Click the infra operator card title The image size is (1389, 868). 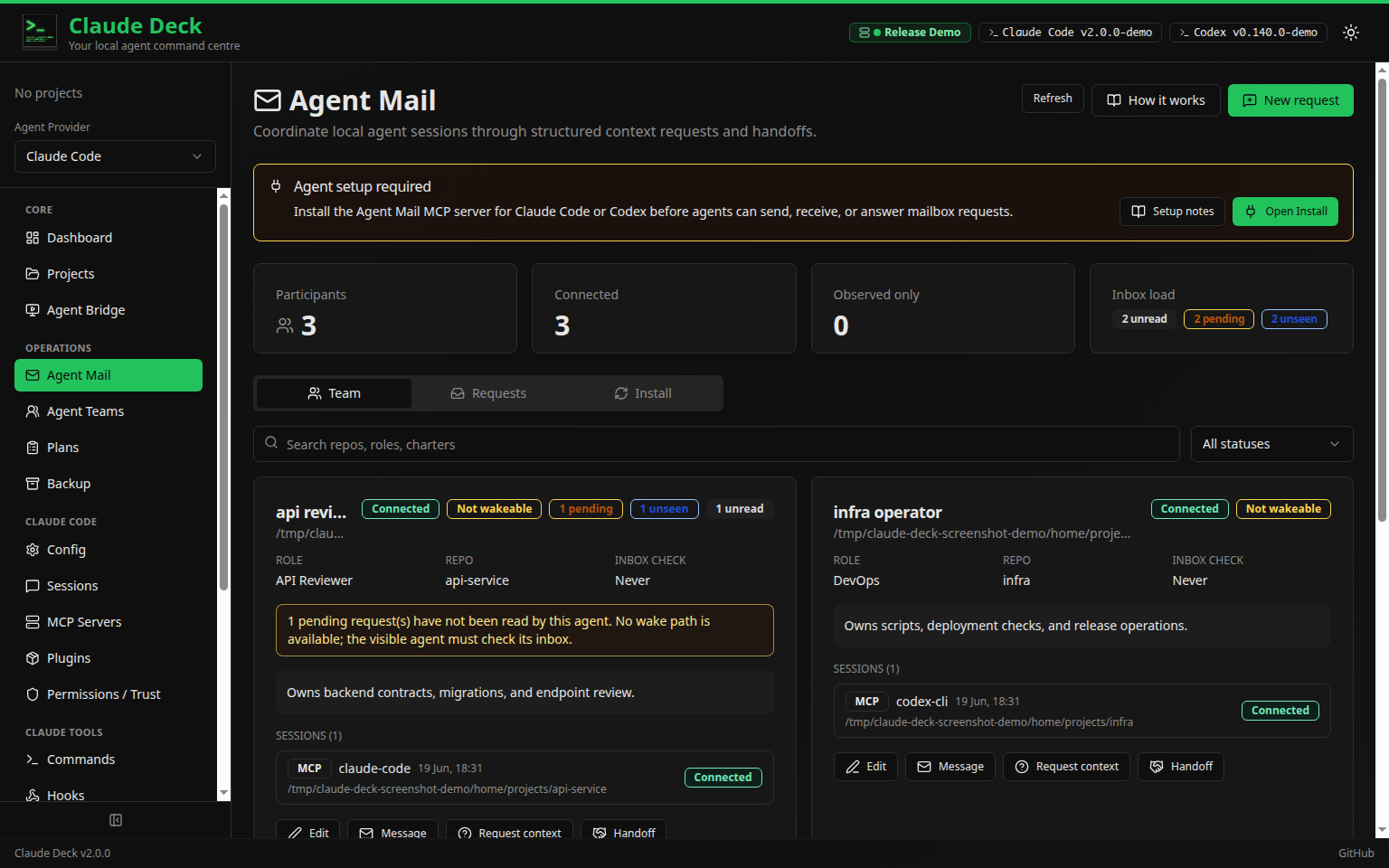click(887, 513)
